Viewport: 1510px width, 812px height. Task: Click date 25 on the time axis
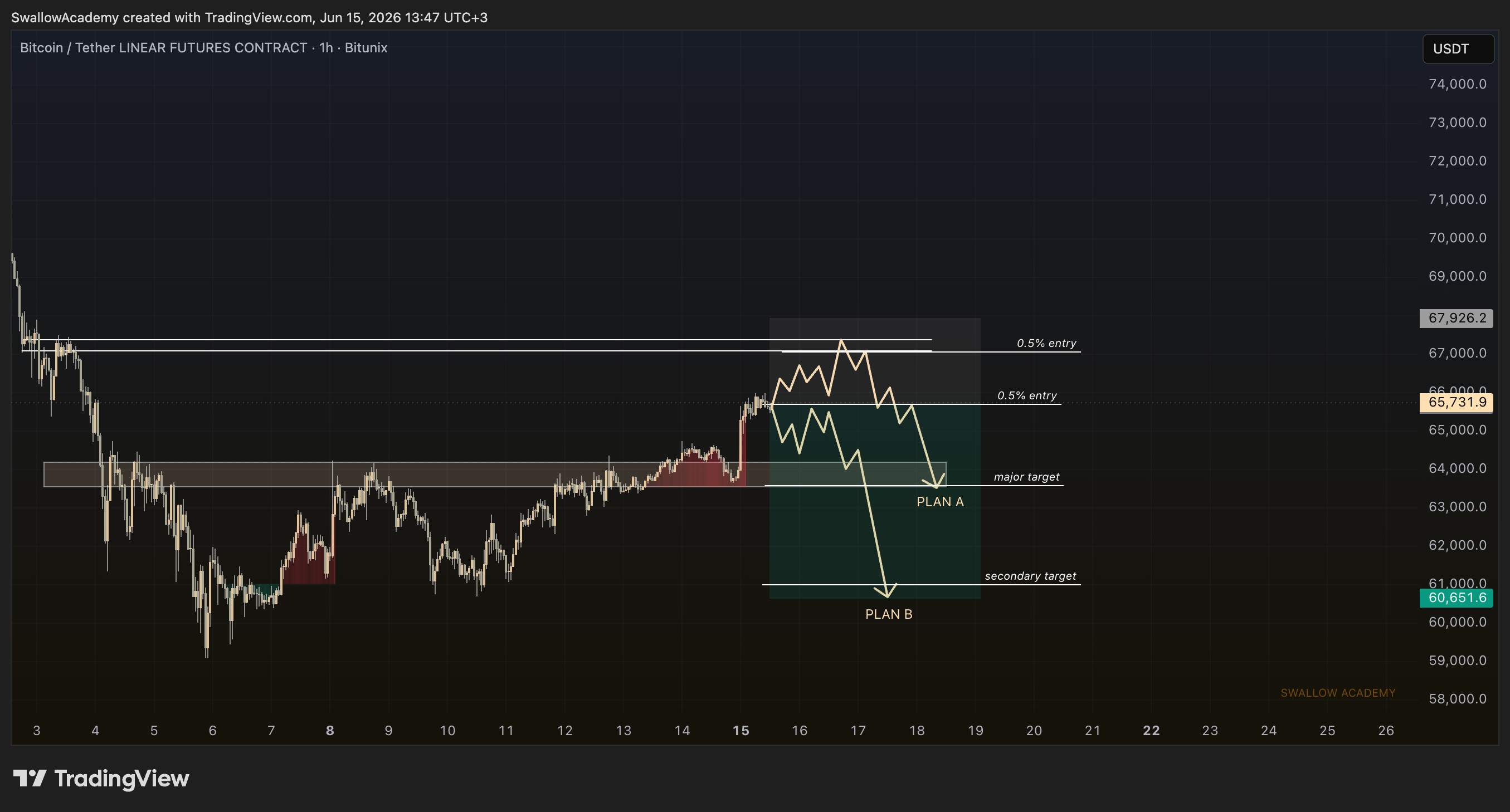click(x=1327, y=731)
